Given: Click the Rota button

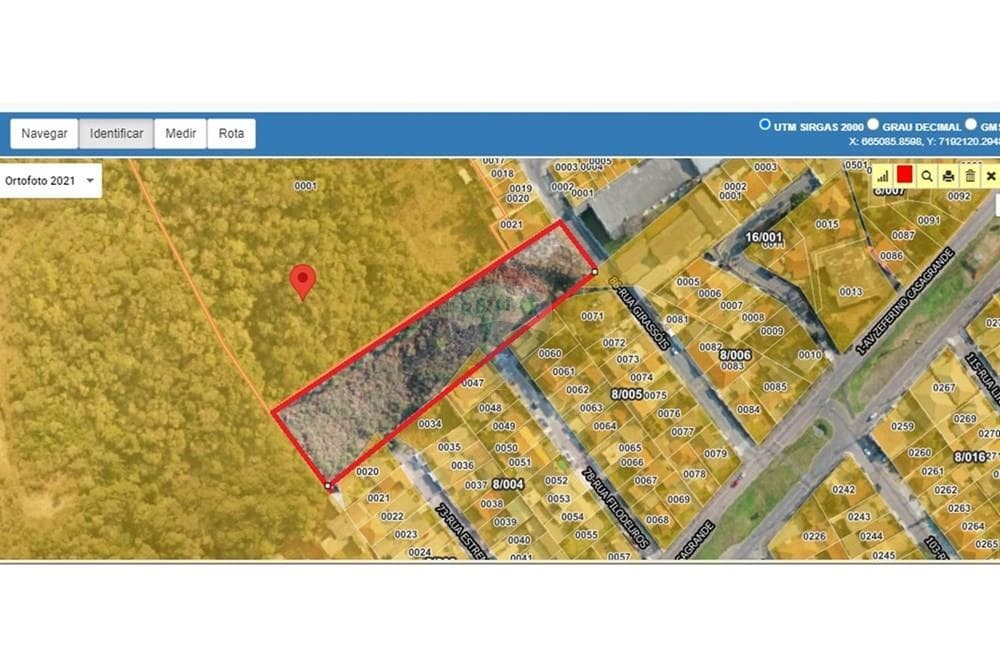Looking at the screenshot, I should 231,133.
